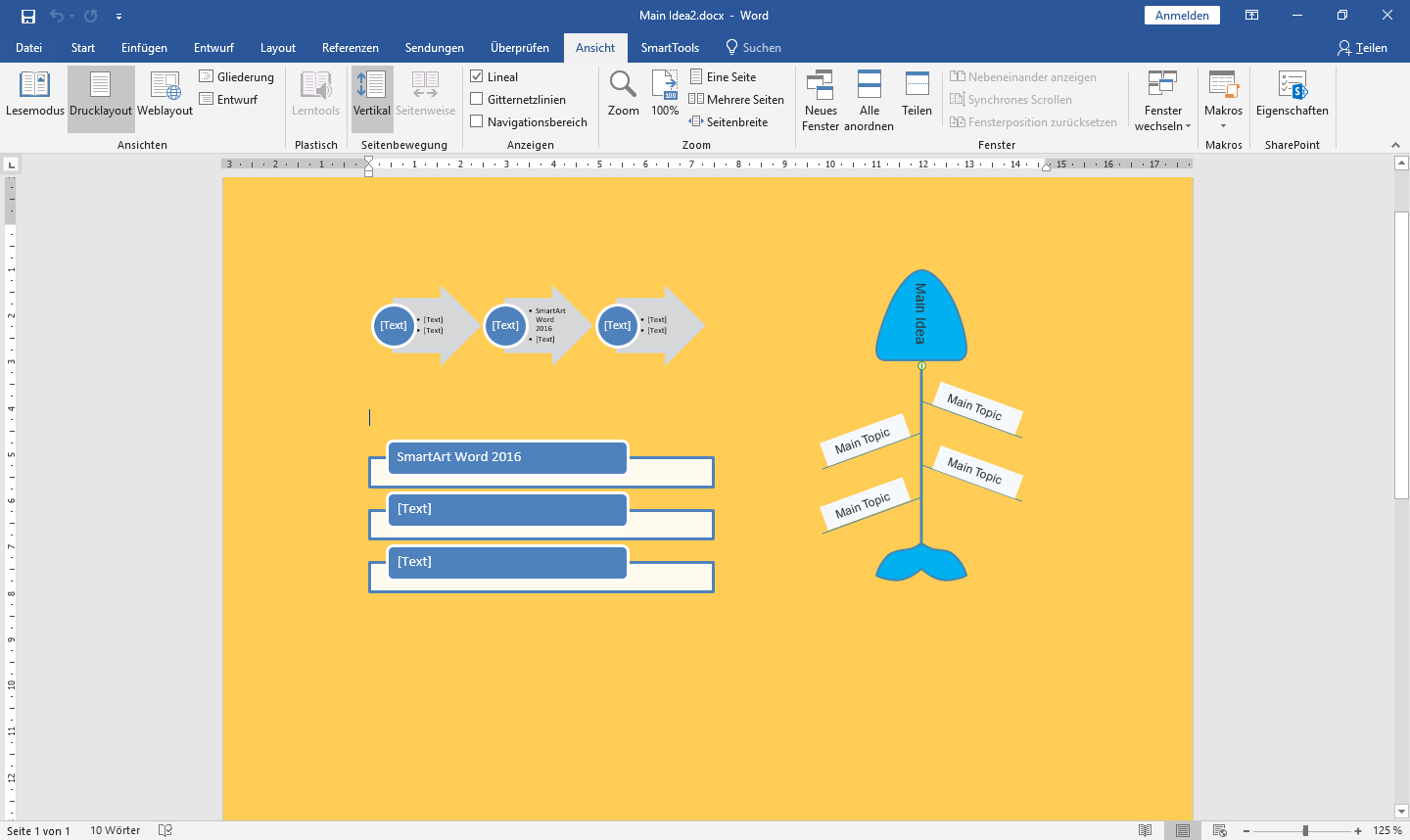Click the Suchen tell-me search box
1410x840 pixels.
point(754,48)
